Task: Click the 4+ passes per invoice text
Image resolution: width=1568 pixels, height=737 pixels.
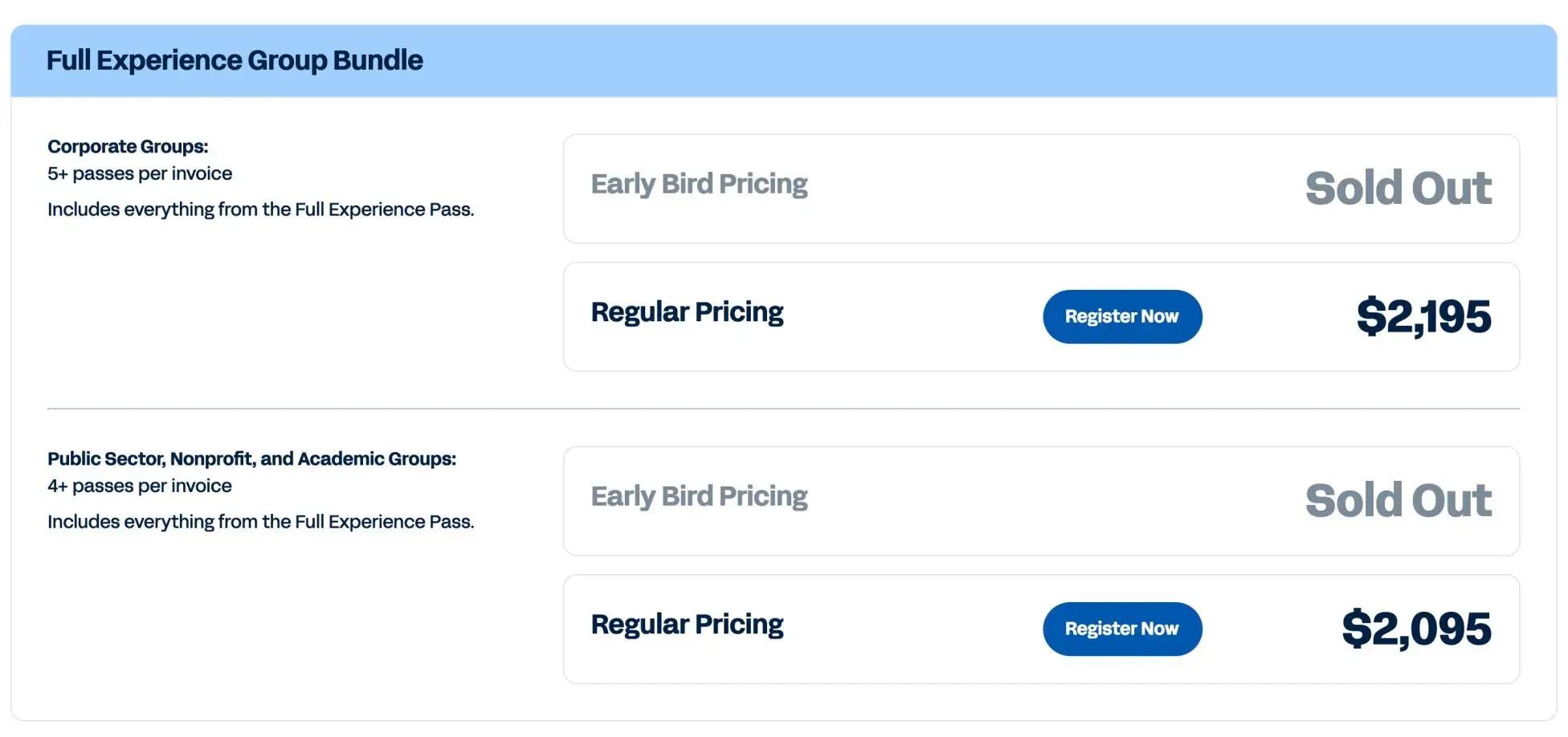Action: (140, 486)
